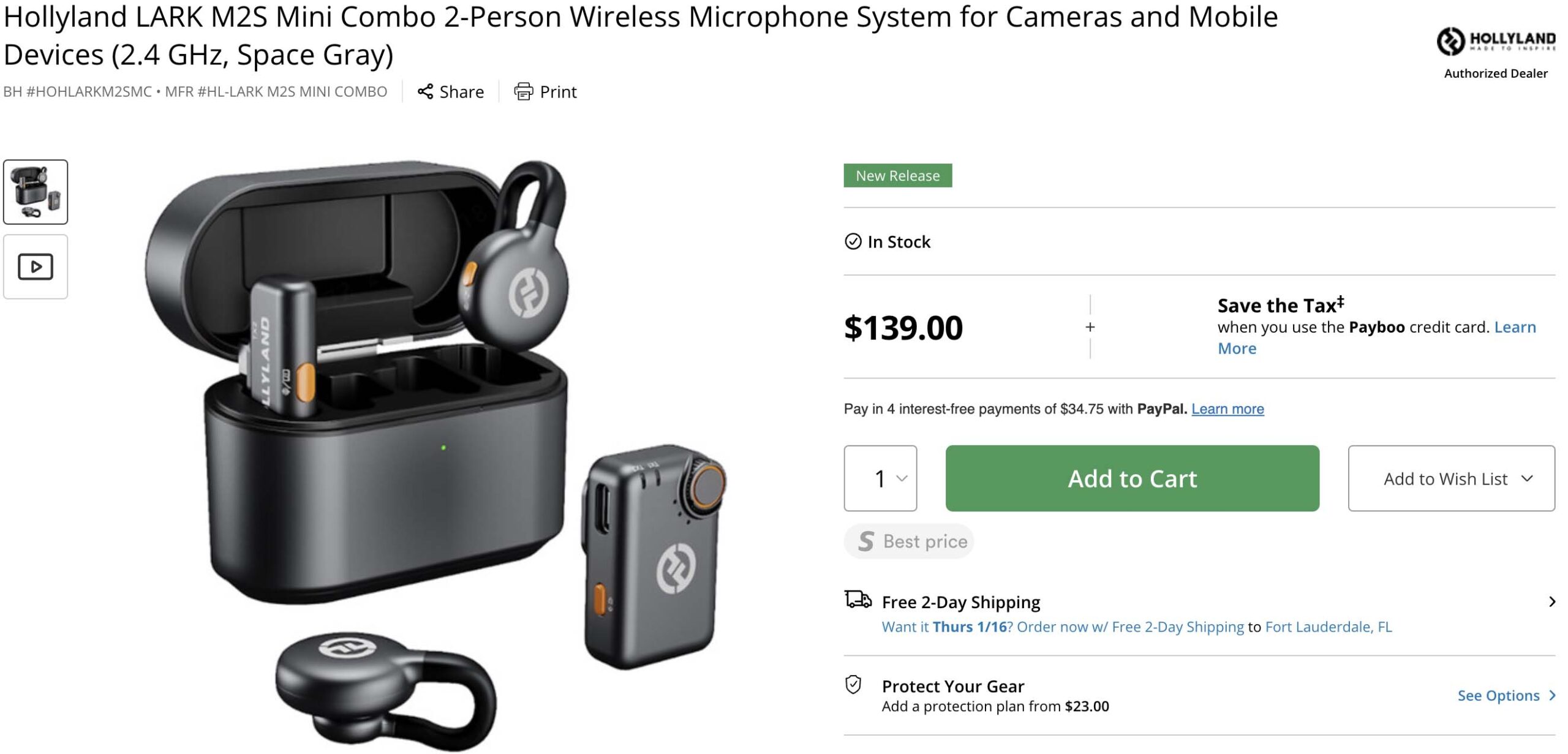Add the microphone system to cart
The width and height of the screenshot is (1568, 754).
click(1132, 478)
